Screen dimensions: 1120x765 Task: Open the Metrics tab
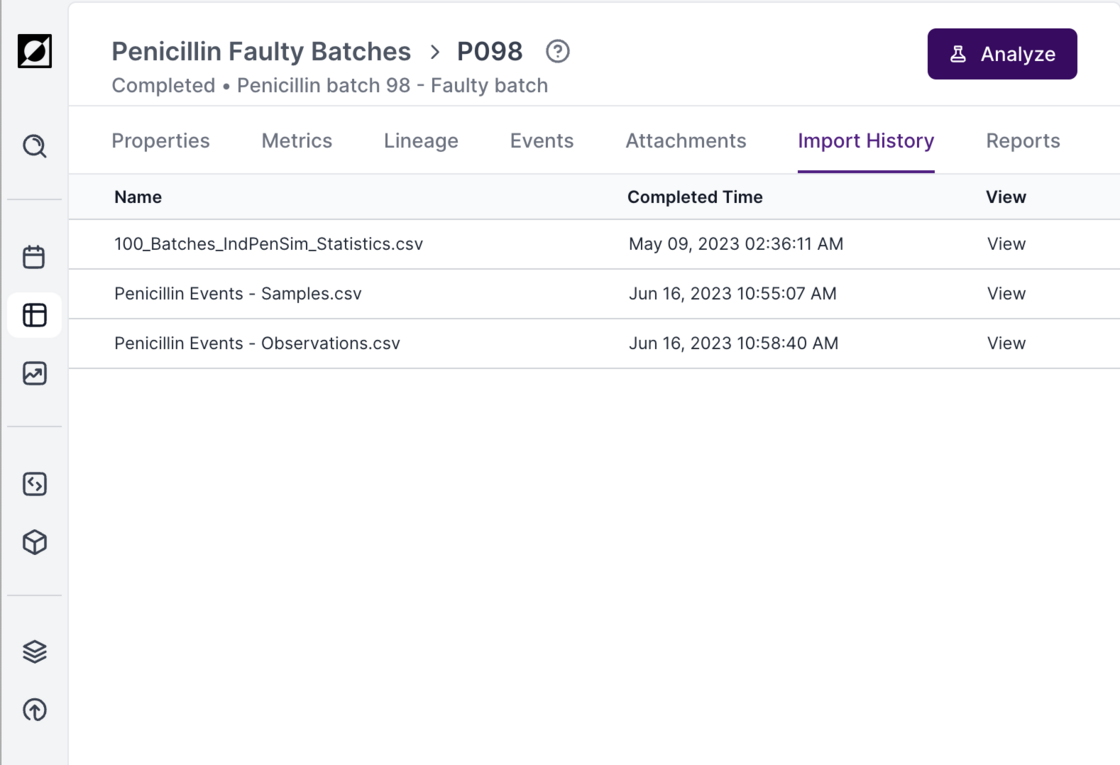297,141
